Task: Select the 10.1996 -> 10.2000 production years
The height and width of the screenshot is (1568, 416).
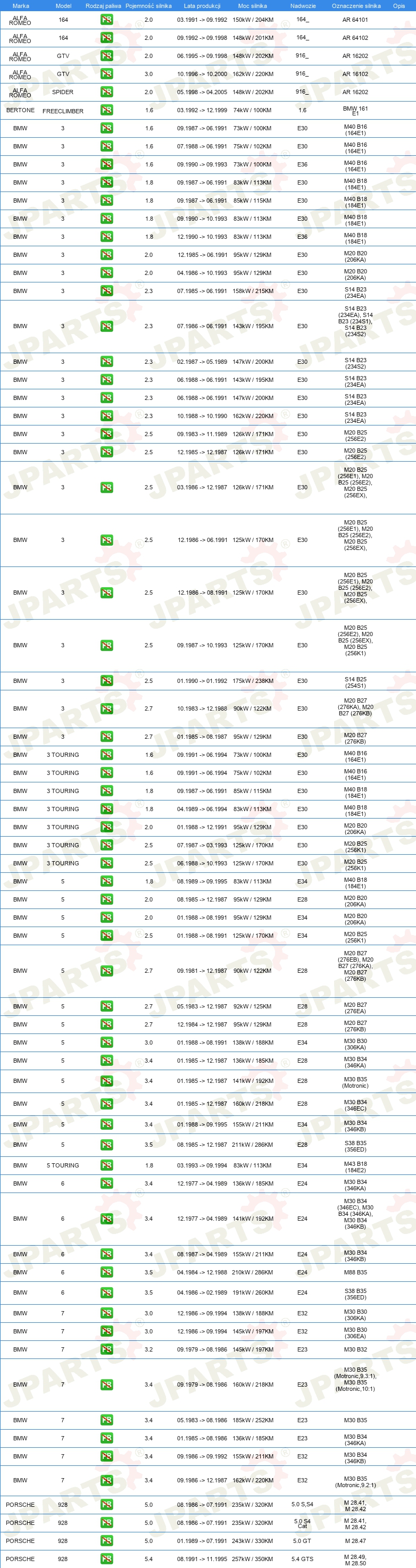Action: coord(202,74)
